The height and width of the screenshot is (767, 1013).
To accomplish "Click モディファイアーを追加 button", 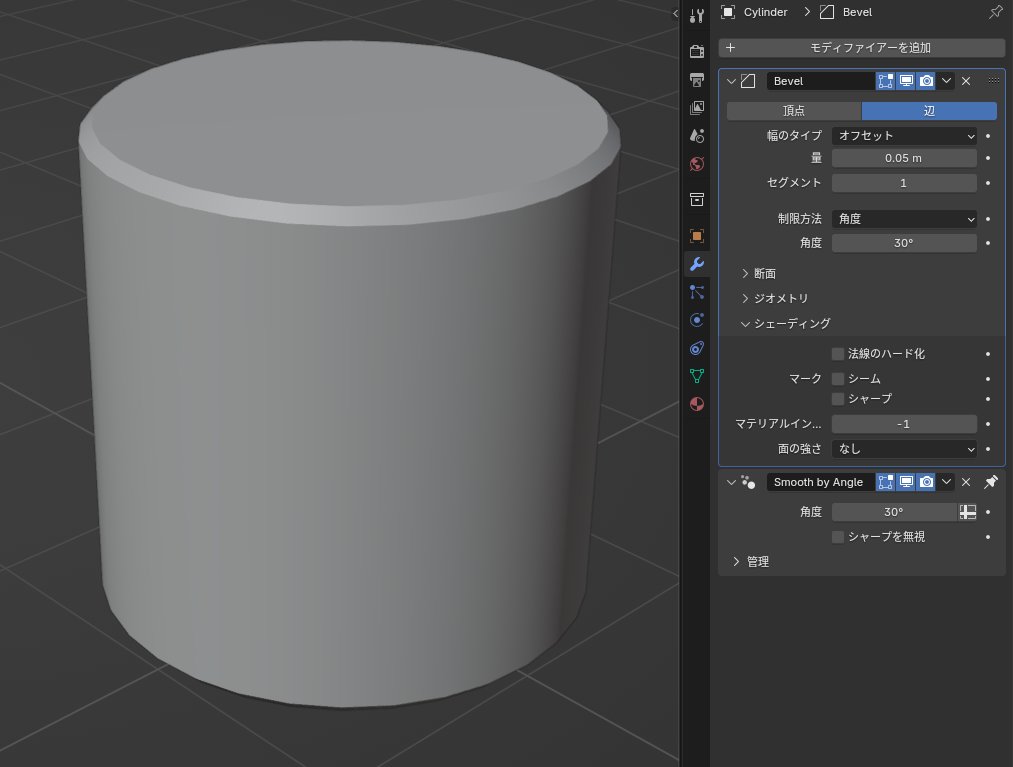I will (x=862, y=48).
